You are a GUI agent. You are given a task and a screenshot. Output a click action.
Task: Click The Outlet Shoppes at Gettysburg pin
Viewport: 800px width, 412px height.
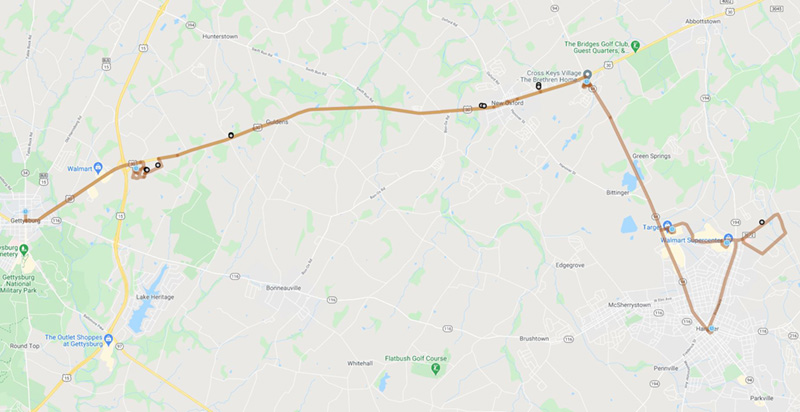[x=108, y=339]
